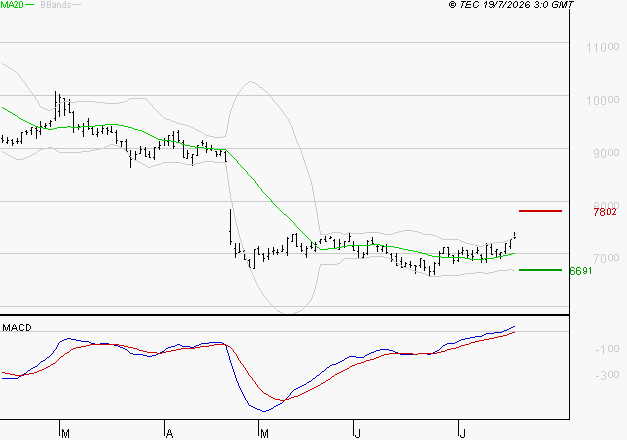Click the second M month marker
This screenshot has width=627, height=440.
coord(264,433)
